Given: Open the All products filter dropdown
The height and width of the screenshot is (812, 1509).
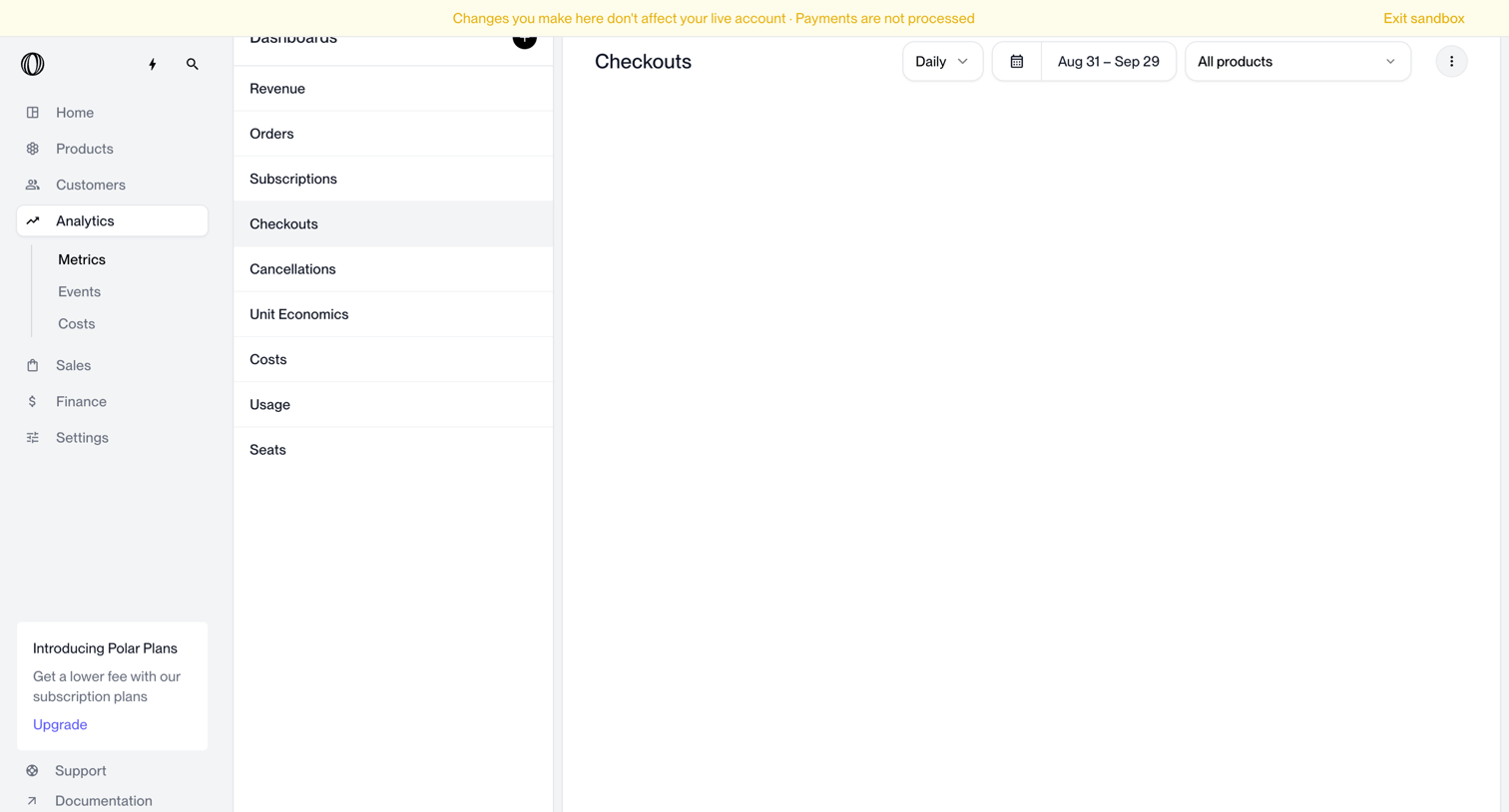Looking at the screenshot, I should (x=1297, y=62).
